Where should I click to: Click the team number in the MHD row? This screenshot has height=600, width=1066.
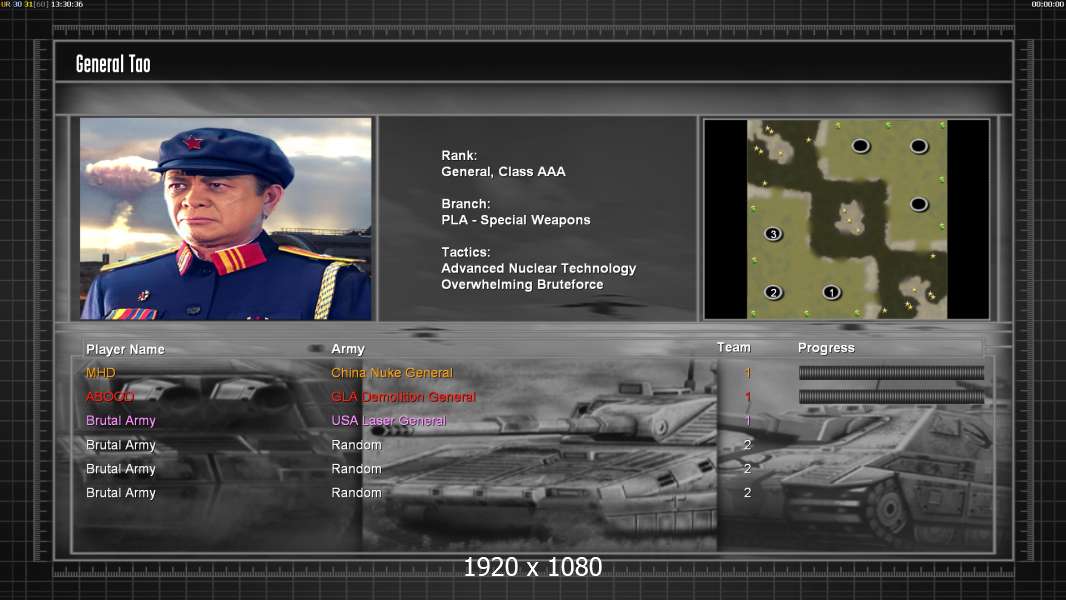coord(747,372)
